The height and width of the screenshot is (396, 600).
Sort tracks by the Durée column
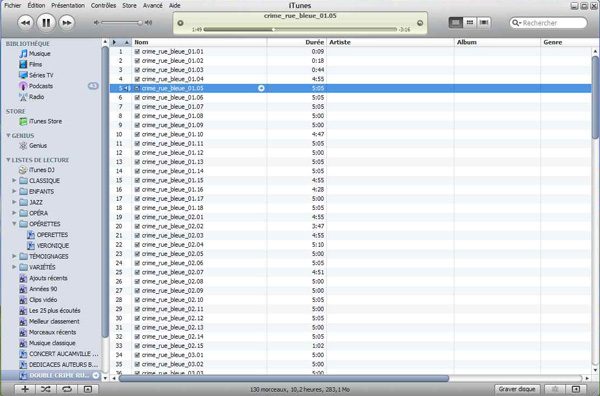(297, 42)
